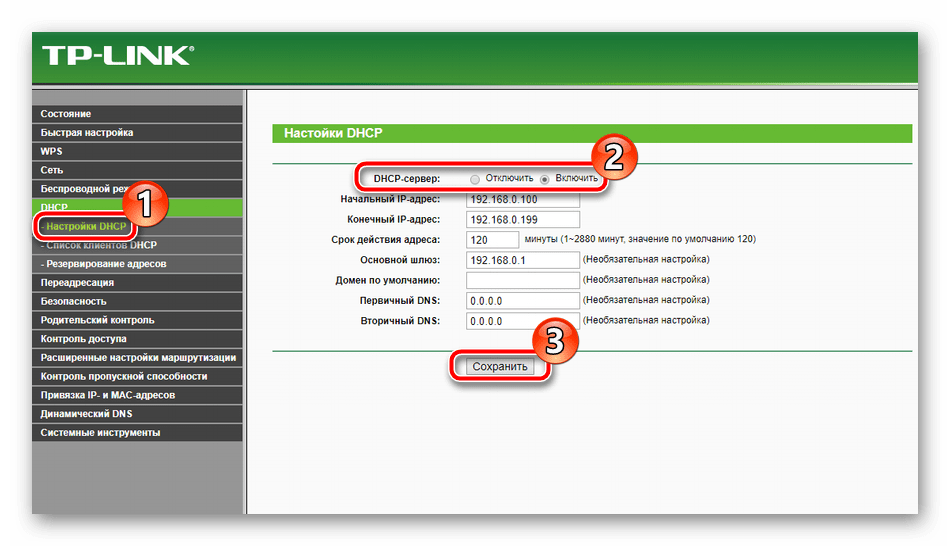The height and width of the screenshot is (546, 950).
Task: Select the DHCP menu section
Action: [137, 207]
